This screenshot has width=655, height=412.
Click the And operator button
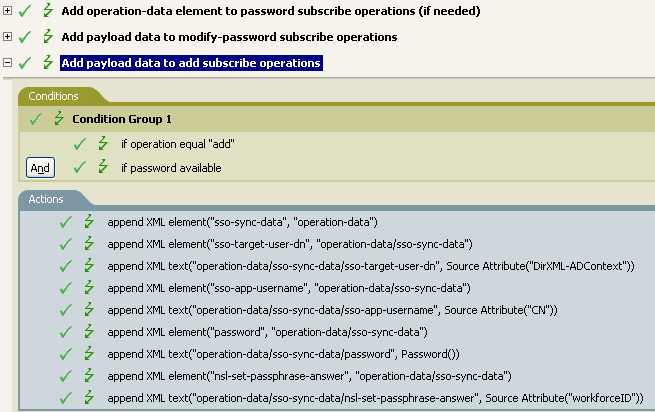click(40, 168)
